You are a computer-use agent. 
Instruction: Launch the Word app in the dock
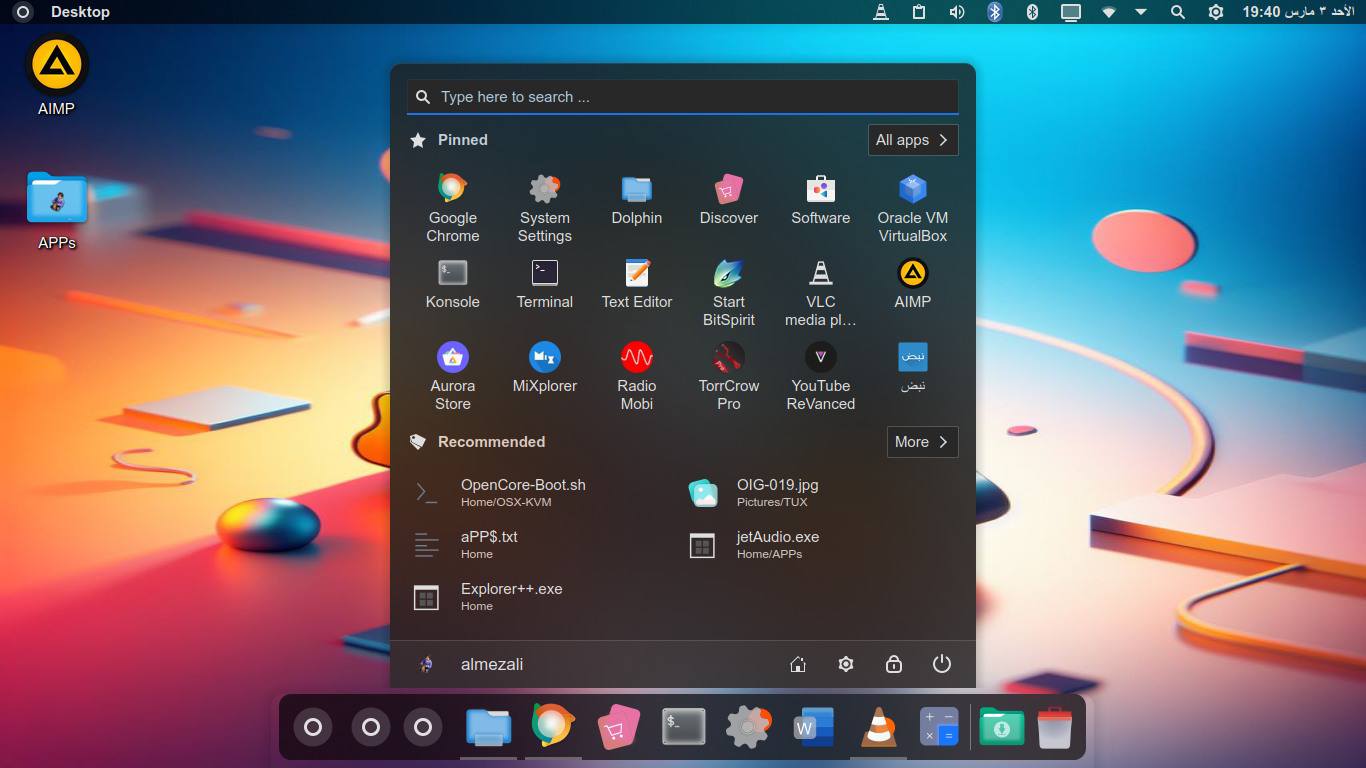point(813,727)
